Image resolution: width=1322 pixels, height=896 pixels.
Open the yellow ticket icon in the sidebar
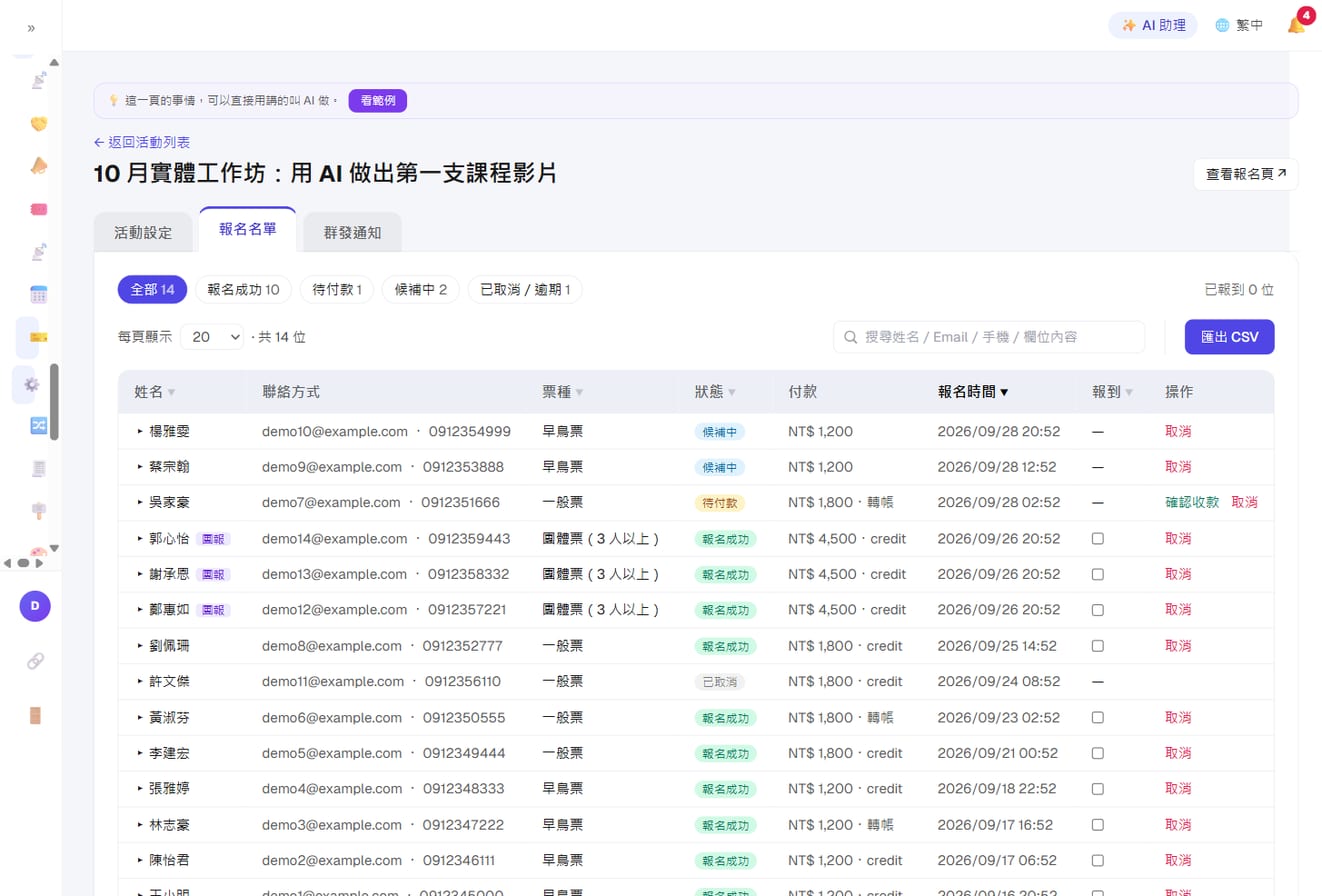click(x=39, y=338)
